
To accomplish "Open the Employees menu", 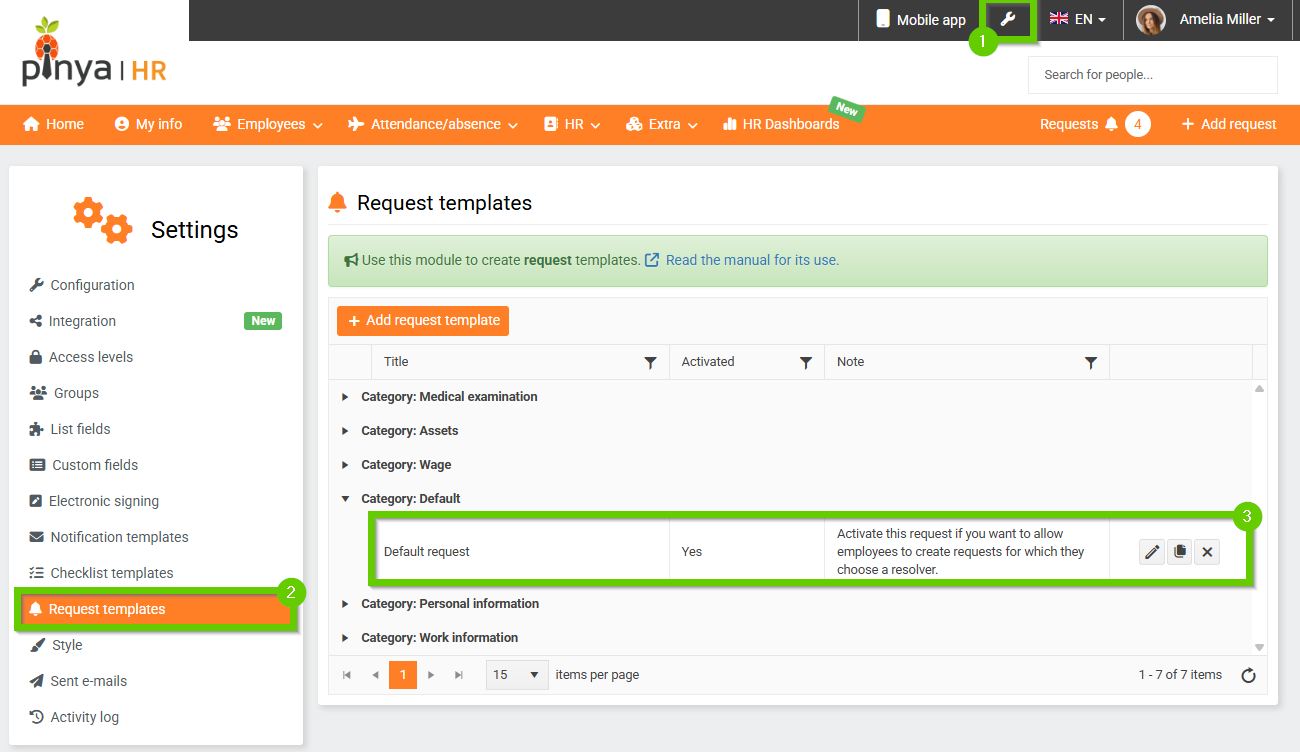I will tap(268, 124).
